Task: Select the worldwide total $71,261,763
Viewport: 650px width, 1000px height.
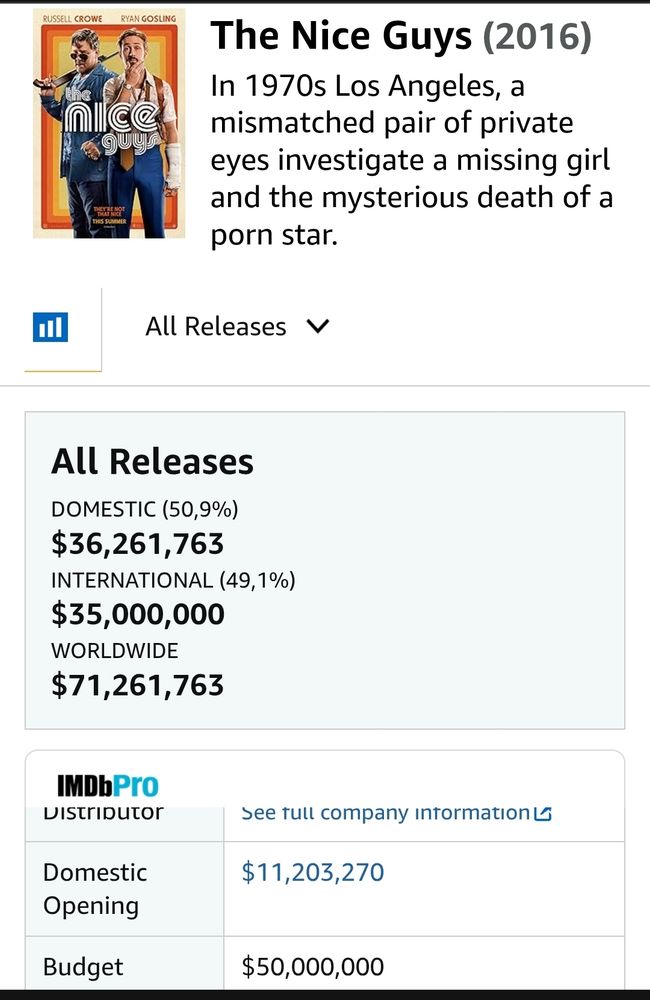Action: point(137,685)
